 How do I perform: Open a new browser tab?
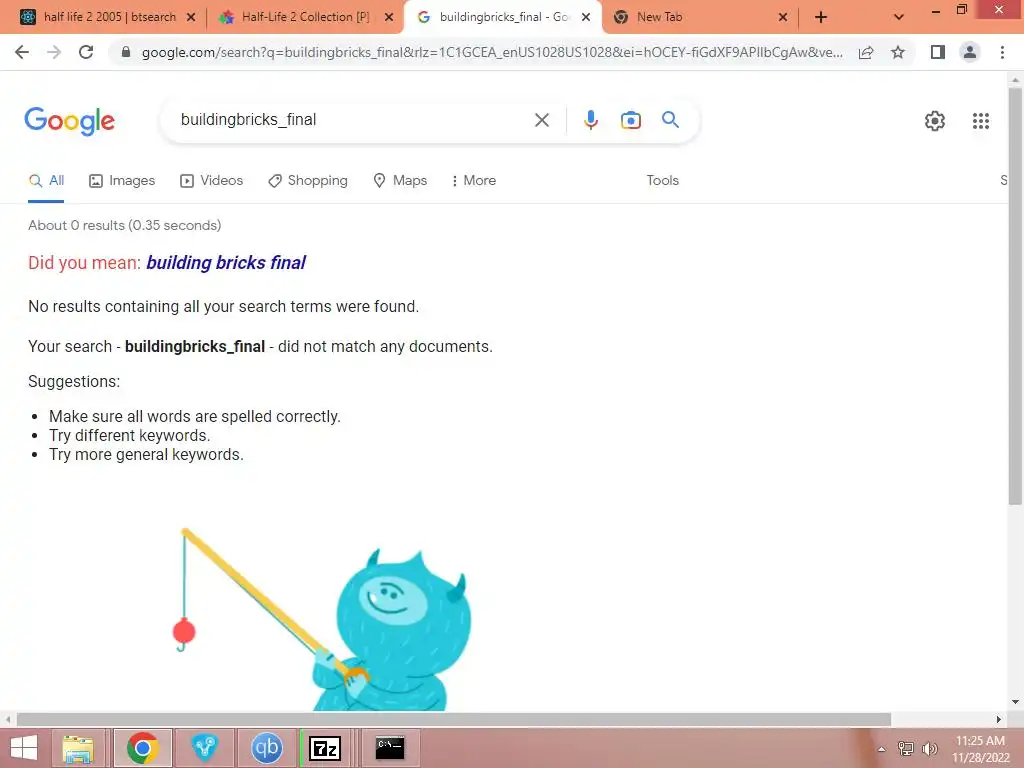click(821, 17)
